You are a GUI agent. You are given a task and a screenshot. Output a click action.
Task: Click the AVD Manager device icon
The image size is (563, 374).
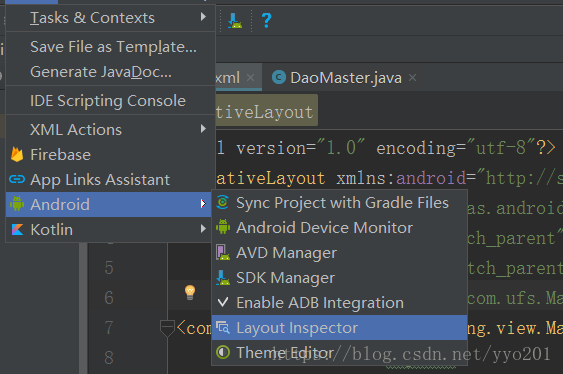click(x=223, y=252)
